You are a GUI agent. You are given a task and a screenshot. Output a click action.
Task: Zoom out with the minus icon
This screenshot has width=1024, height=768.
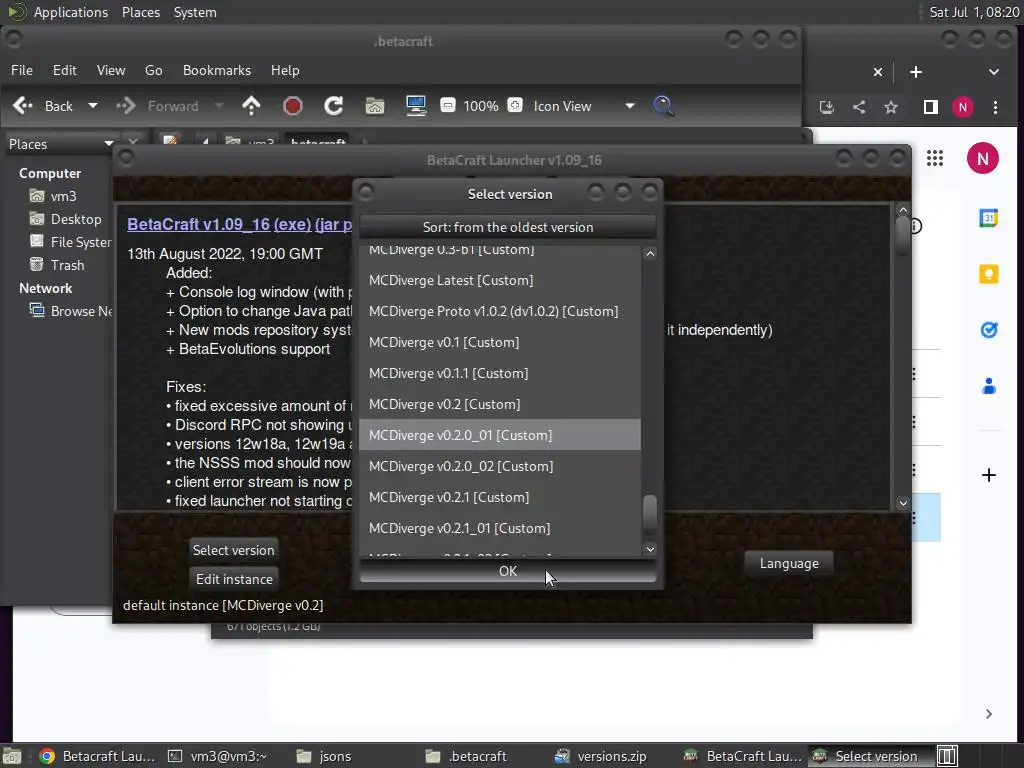pyautogui.click(x=448, y=105)
